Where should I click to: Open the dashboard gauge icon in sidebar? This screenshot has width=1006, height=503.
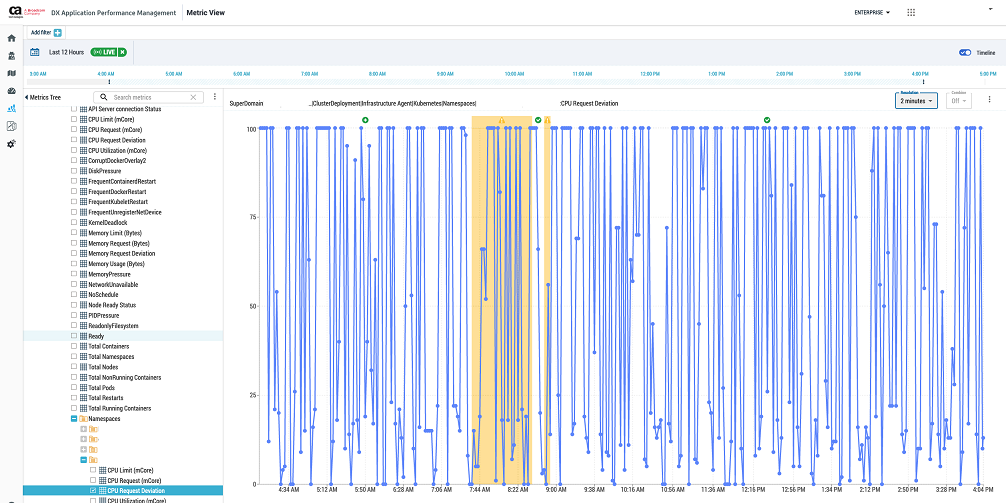click(x=11, y=91)
